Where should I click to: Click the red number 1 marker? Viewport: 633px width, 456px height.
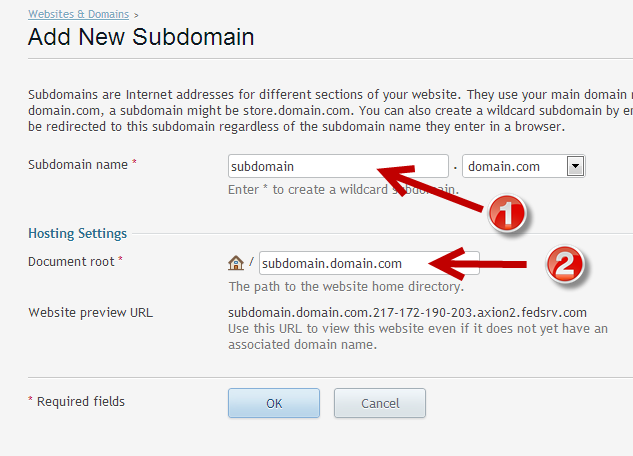508,214
